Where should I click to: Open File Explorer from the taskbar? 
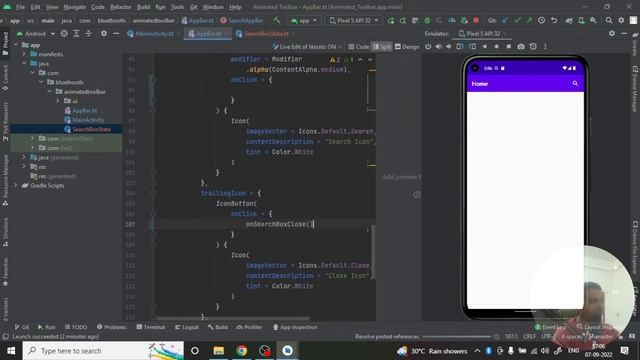point(219,351)
